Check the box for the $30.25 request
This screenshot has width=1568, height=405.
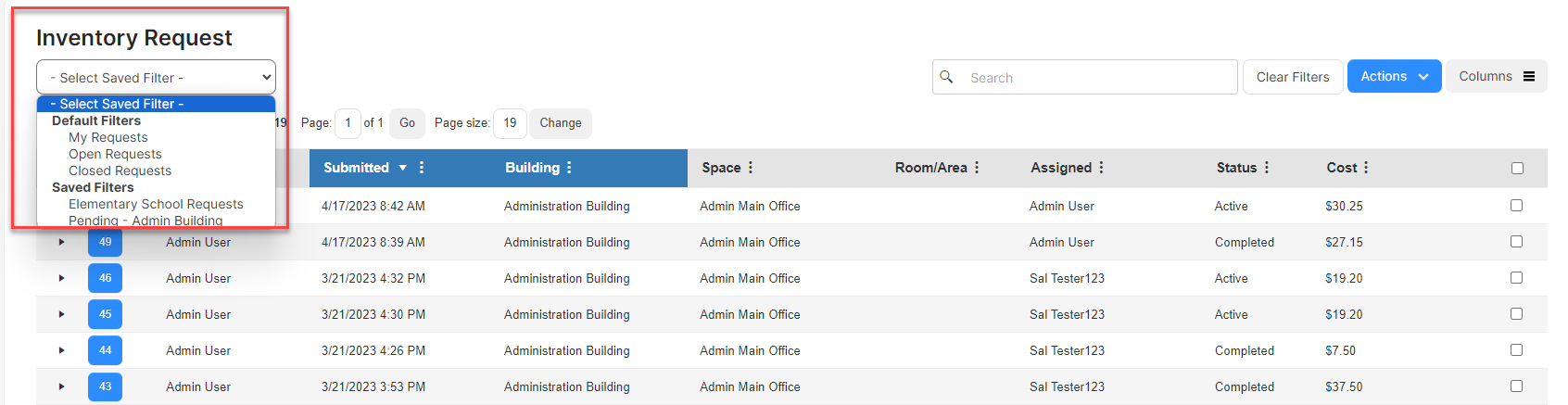tap(1516, 206)
